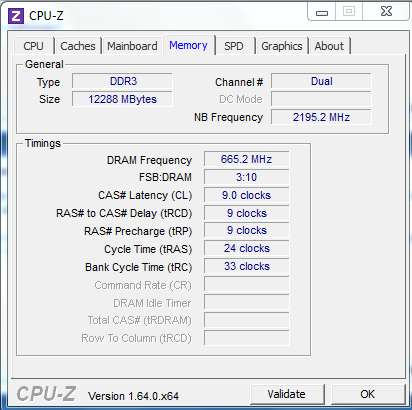Click the empty Command Rate field

pyautogui.click(x=247, y=285)
